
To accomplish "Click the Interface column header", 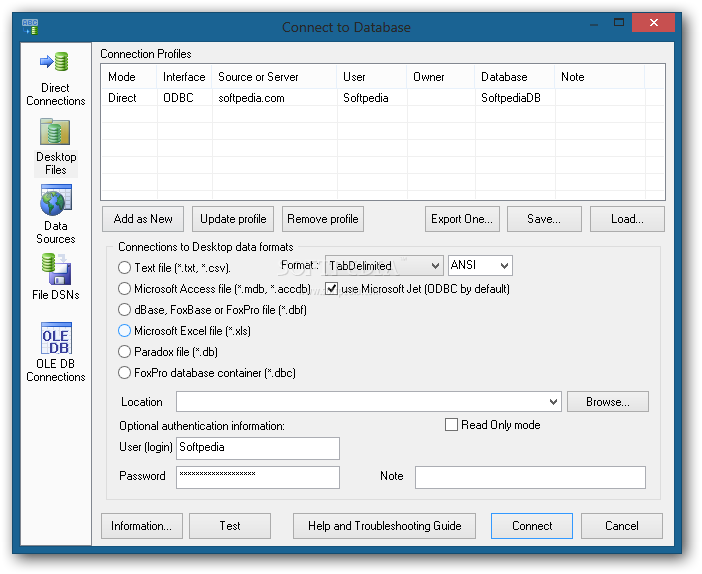I will click(184, 77).
